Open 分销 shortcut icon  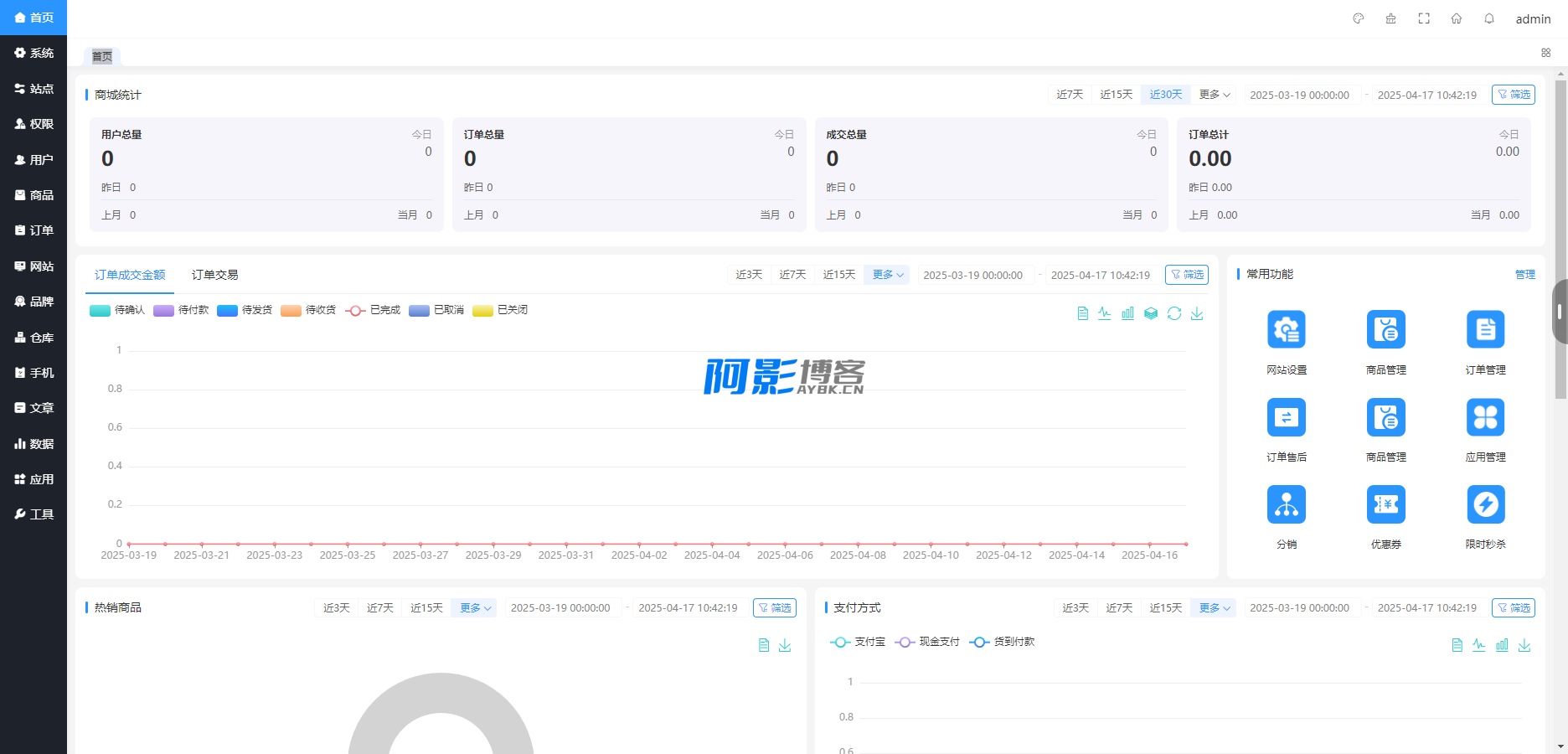click(x=1287, y=504)
